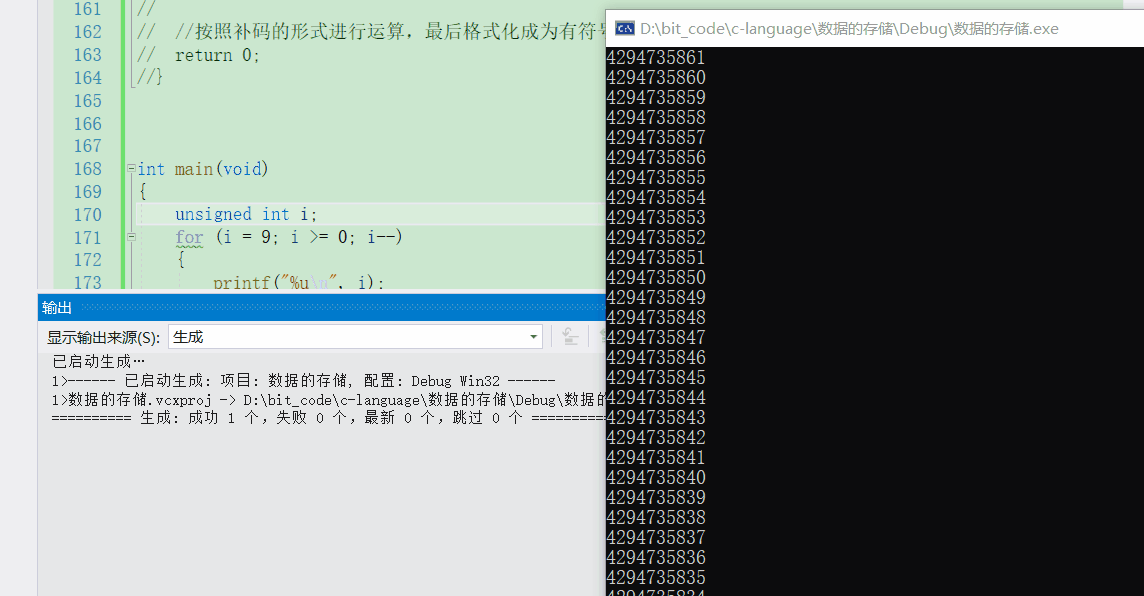Click the go-to-message icon in Output toolbar
The image size is (1144, 596).
570,337
